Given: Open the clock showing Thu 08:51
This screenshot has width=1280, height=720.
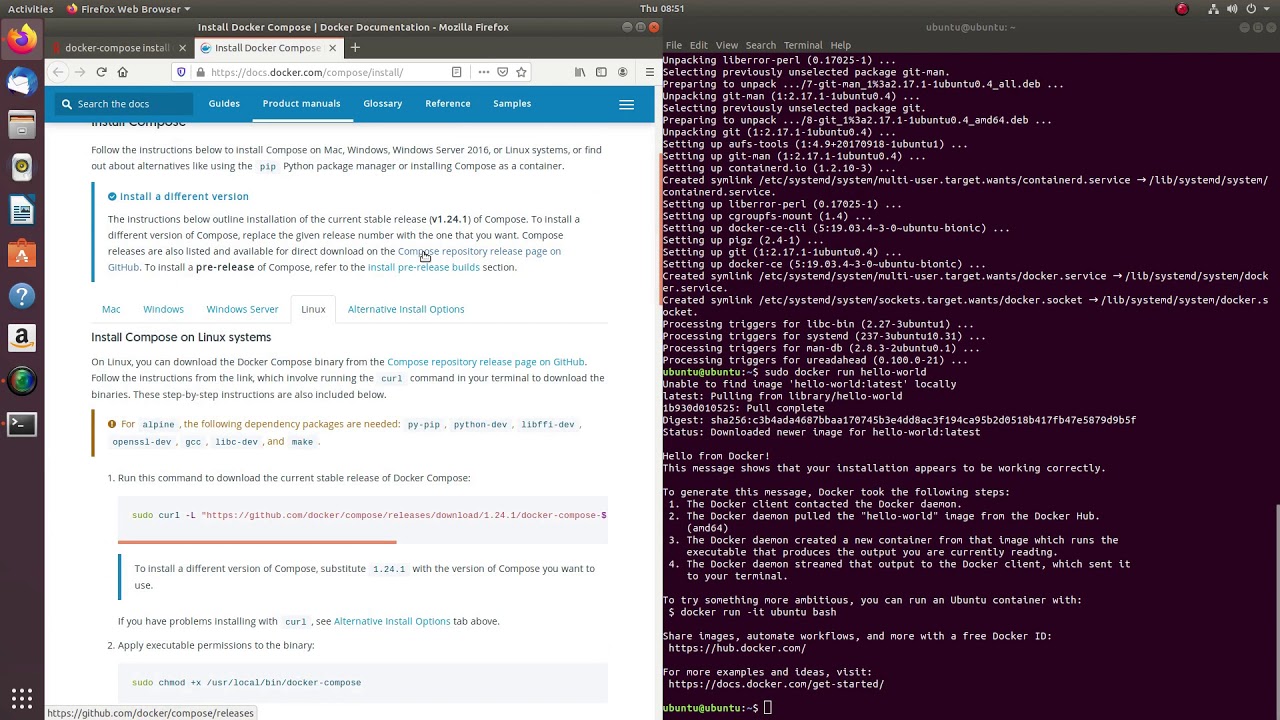Looking at the screenshot, I should tap(662, 9).
